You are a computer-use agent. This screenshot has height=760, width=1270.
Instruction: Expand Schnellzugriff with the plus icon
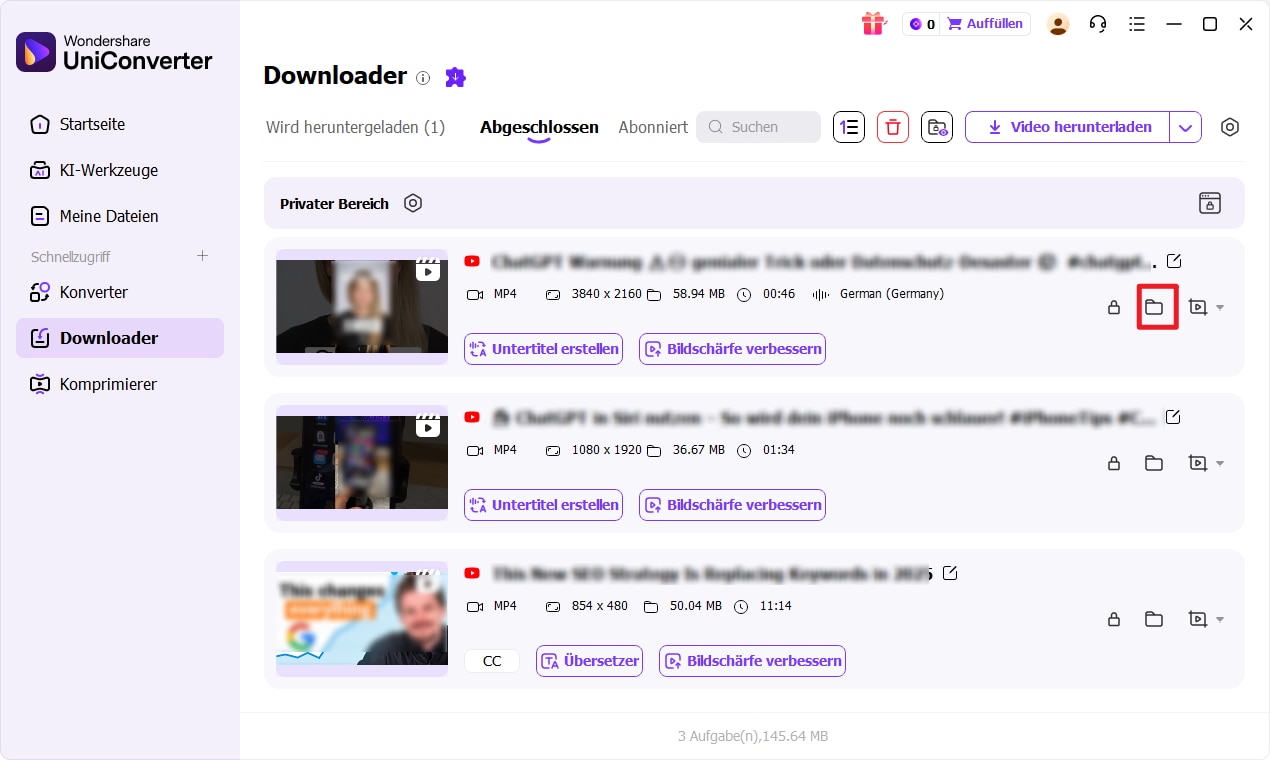point(202,256)
